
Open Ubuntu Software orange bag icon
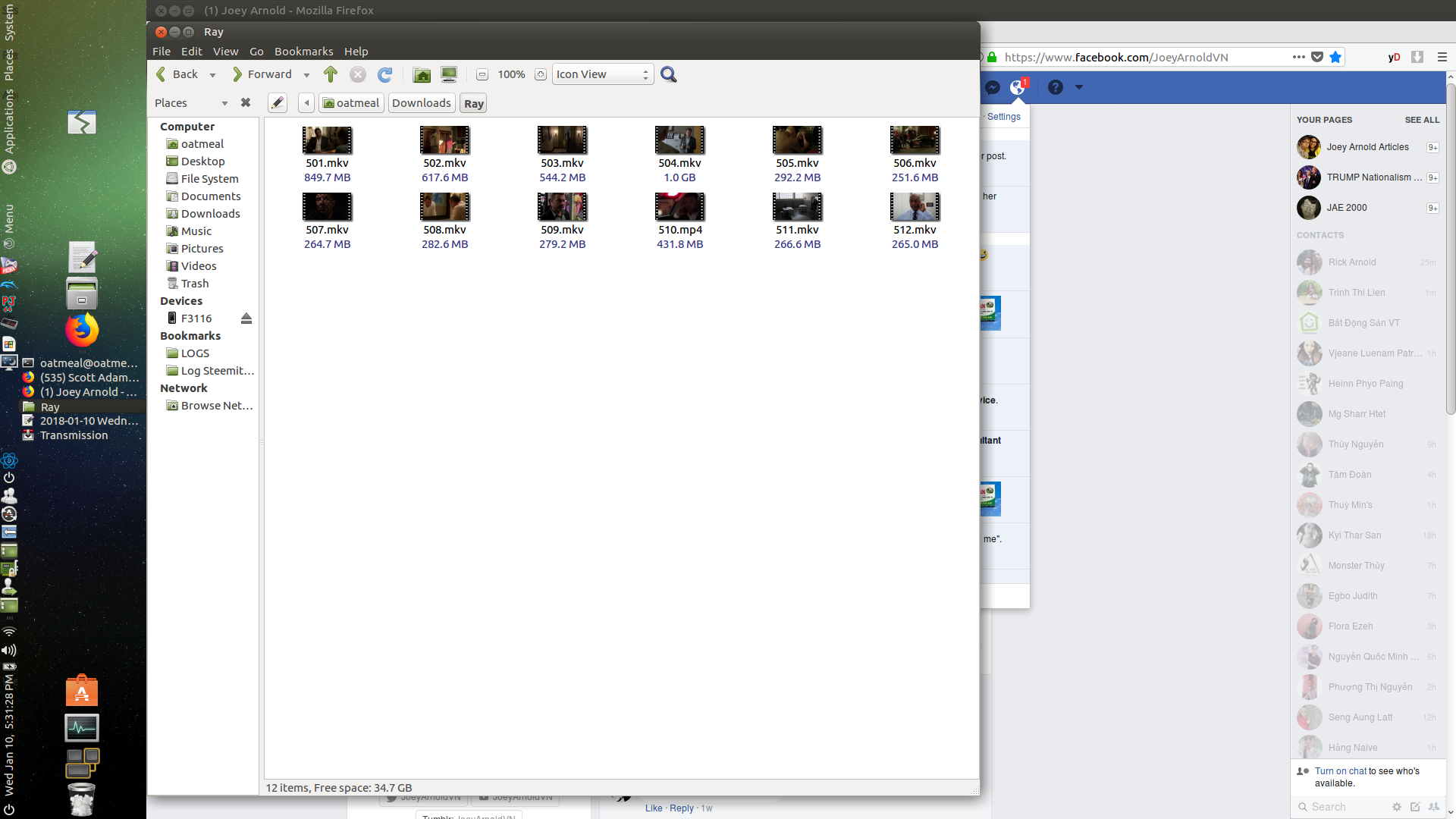(82, 691)
